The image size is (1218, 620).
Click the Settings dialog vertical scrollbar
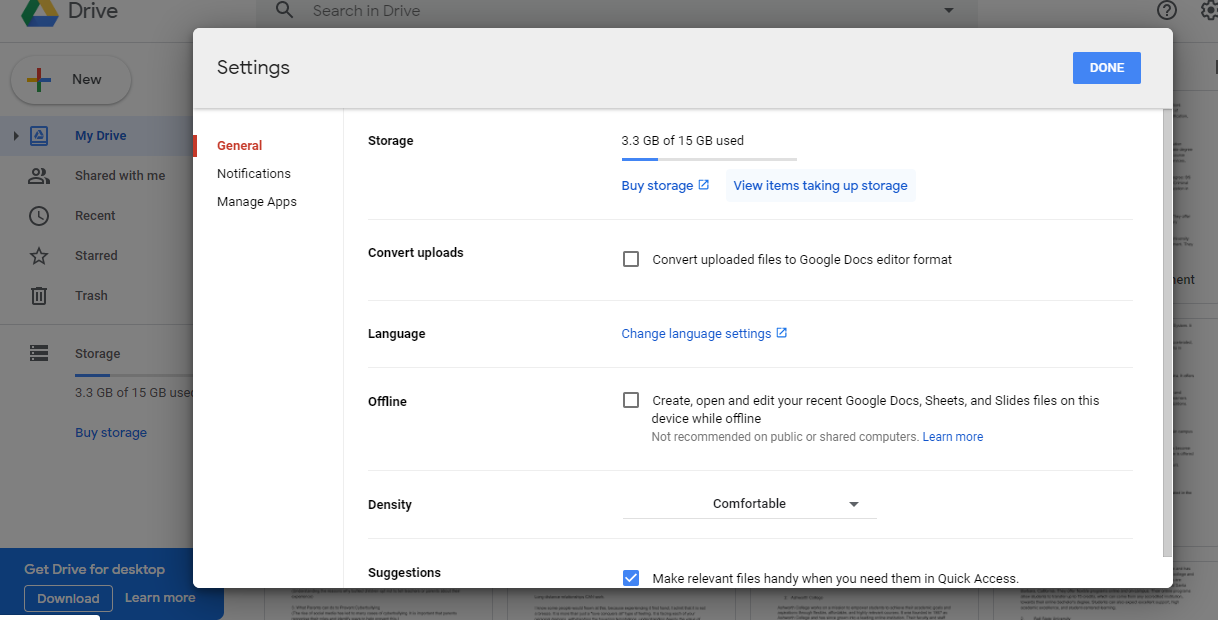coord(1167,332)
